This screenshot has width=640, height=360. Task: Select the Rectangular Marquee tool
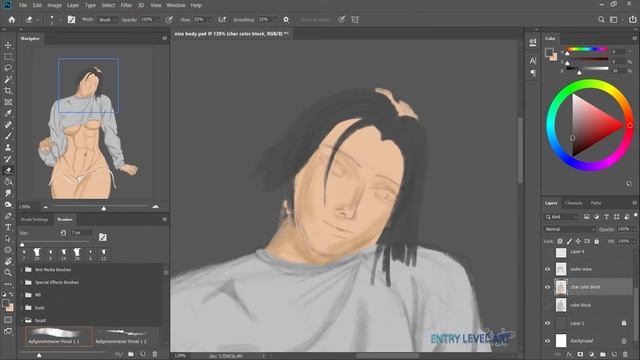point(8,56)
